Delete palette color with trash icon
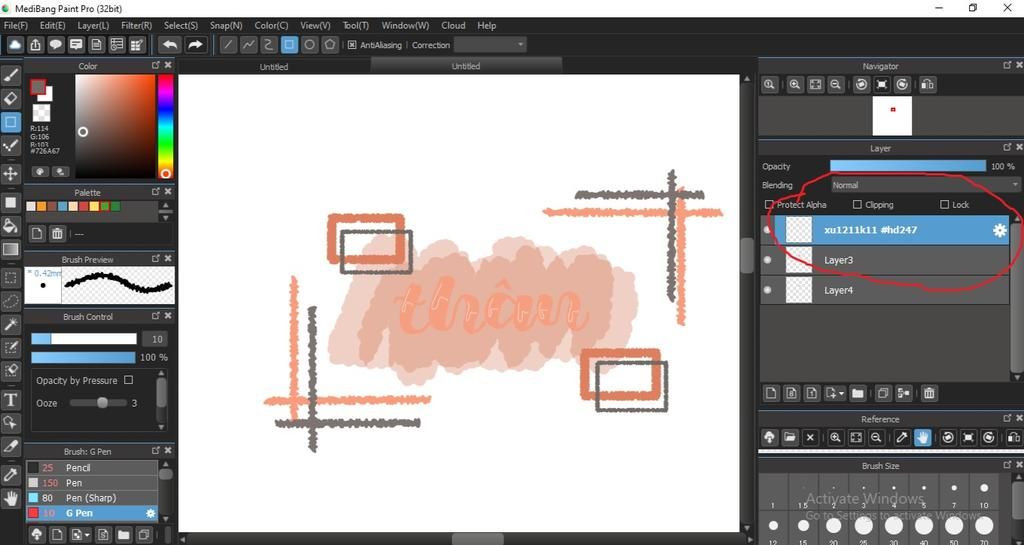This screenshot has height=545, width=1024. (57, 234)
